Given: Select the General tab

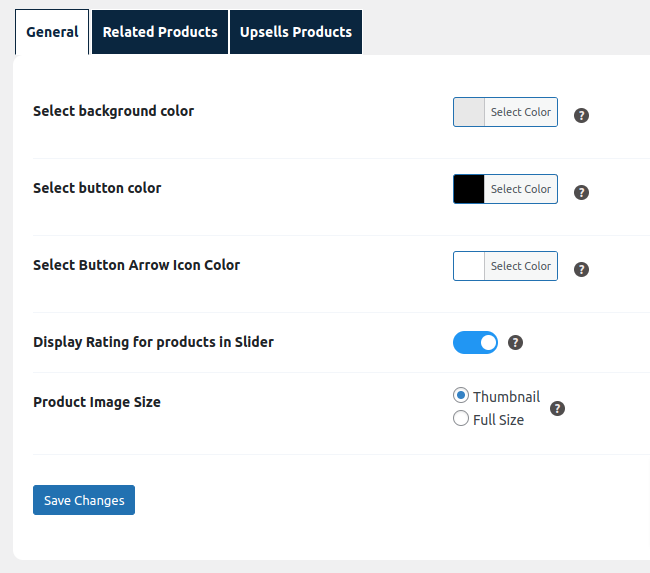Looking at the screenshot, I should 52,32.
